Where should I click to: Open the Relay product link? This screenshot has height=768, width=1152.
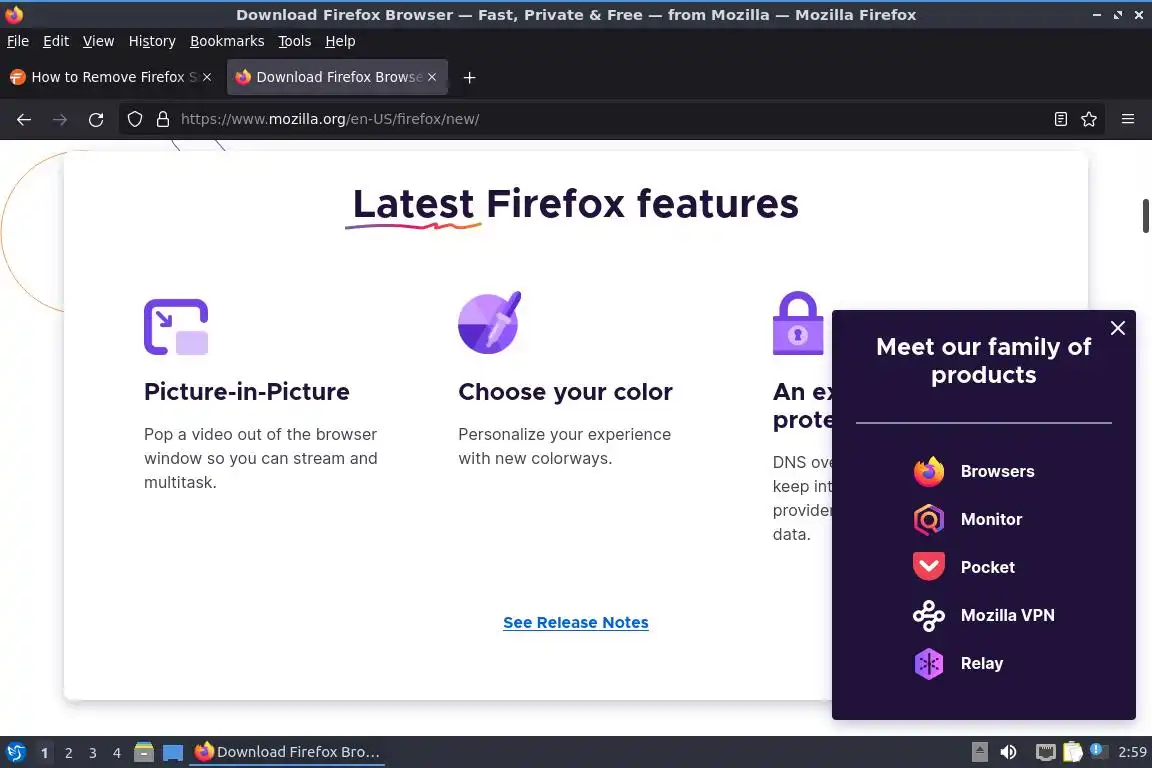pos(982,664)
